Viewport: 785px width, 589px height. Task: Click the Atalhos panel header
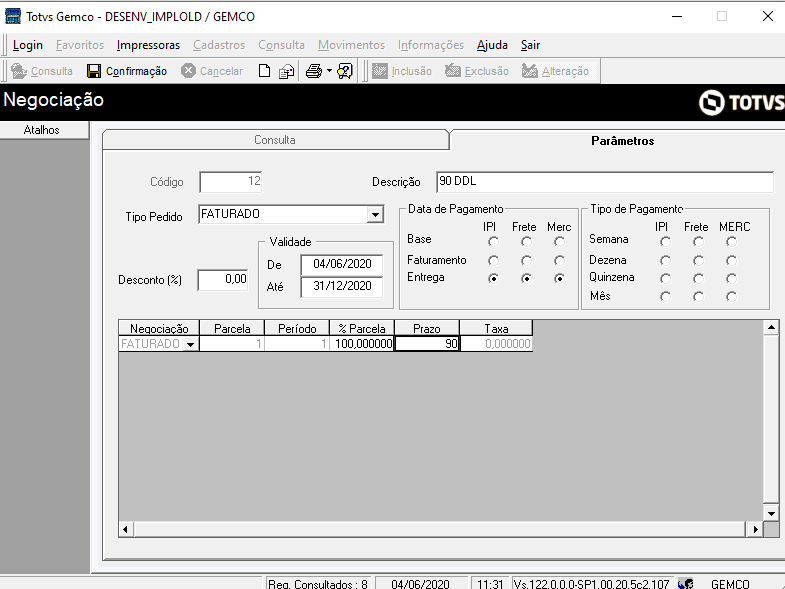[44, 130]
